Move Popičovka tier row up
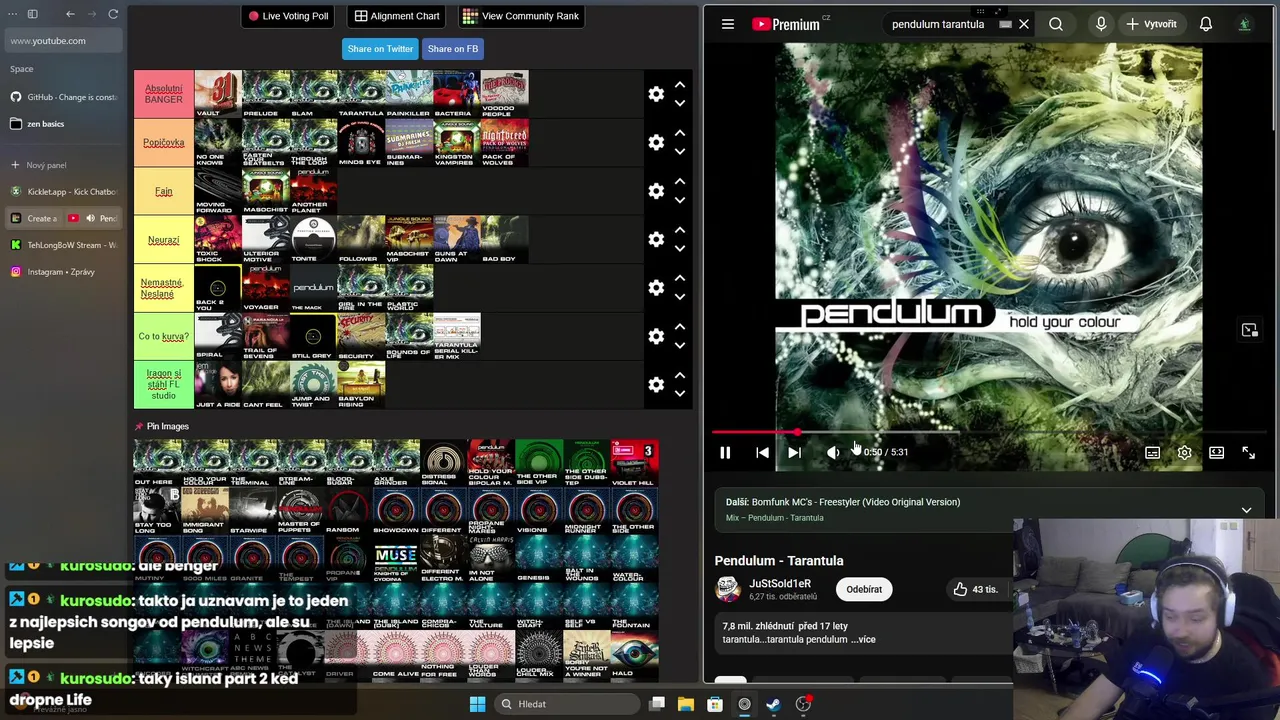Viewport: 1280px width, 720px height. [x=680, y=133]
